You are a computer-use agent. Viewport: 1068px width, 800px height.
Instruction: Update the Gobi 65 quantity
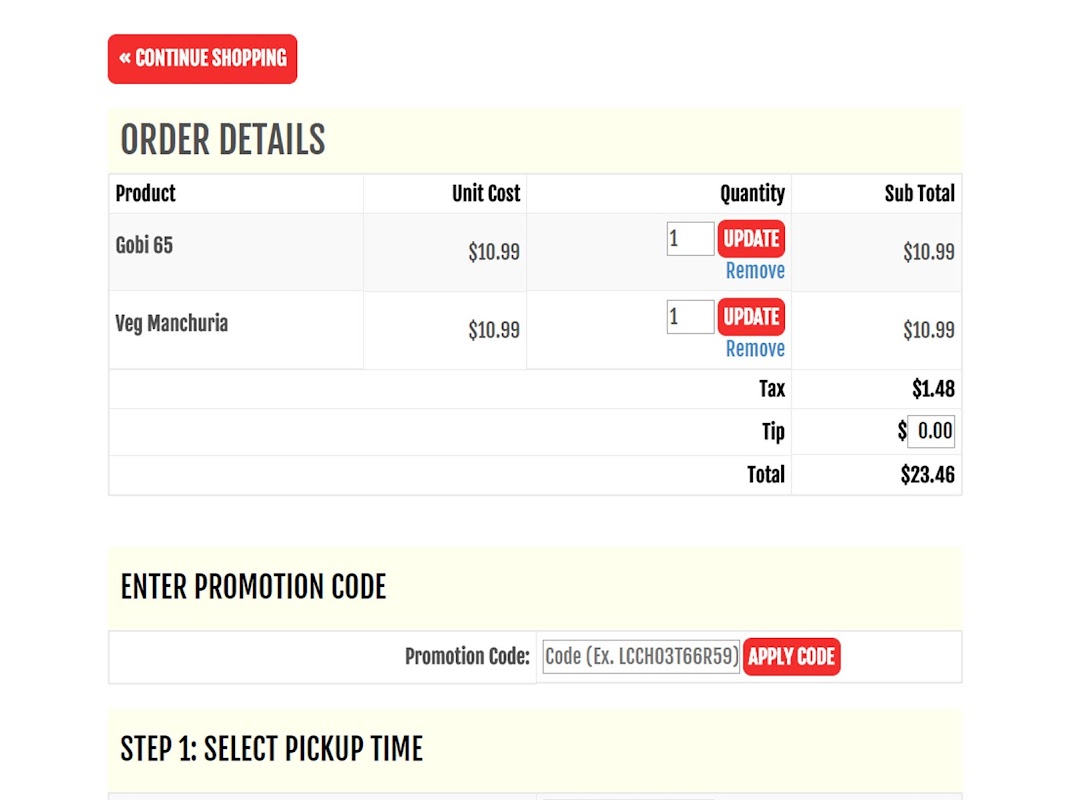pyautogui.click(x=750, y=239)
